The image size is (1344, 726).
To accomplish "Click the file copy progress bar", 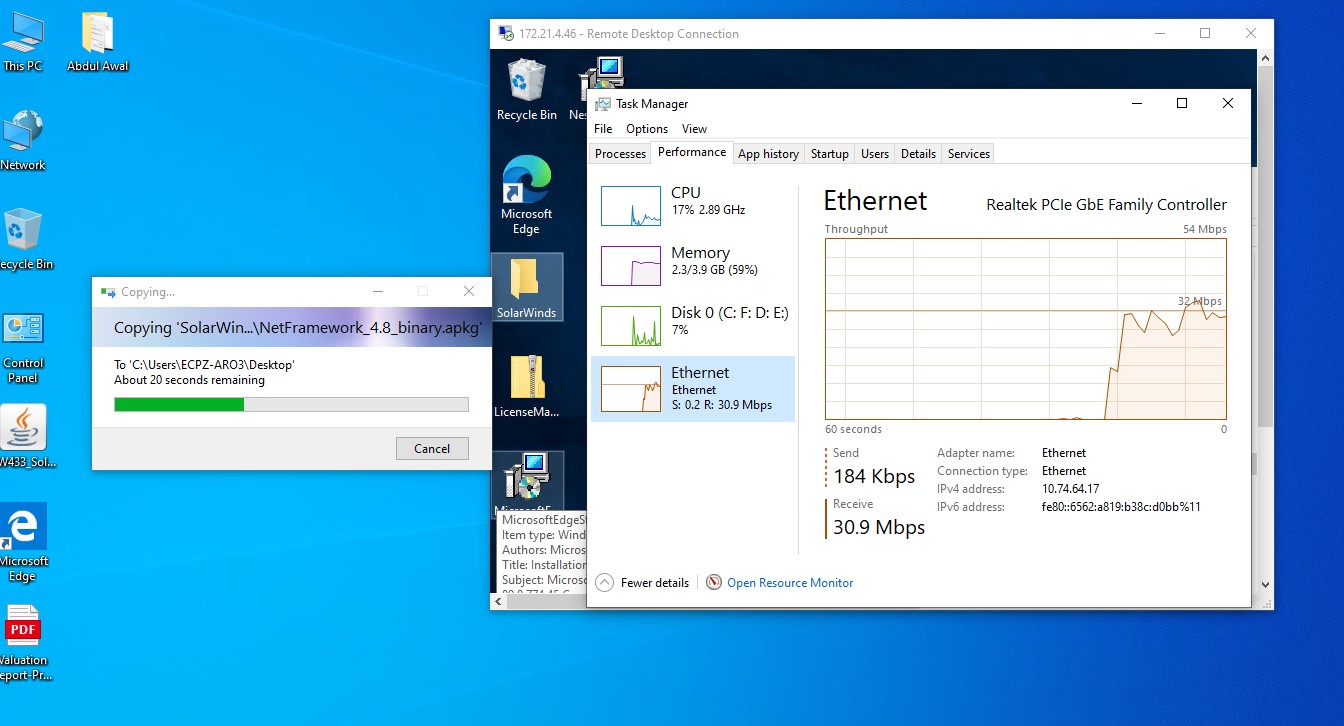I will coord(291,404).
